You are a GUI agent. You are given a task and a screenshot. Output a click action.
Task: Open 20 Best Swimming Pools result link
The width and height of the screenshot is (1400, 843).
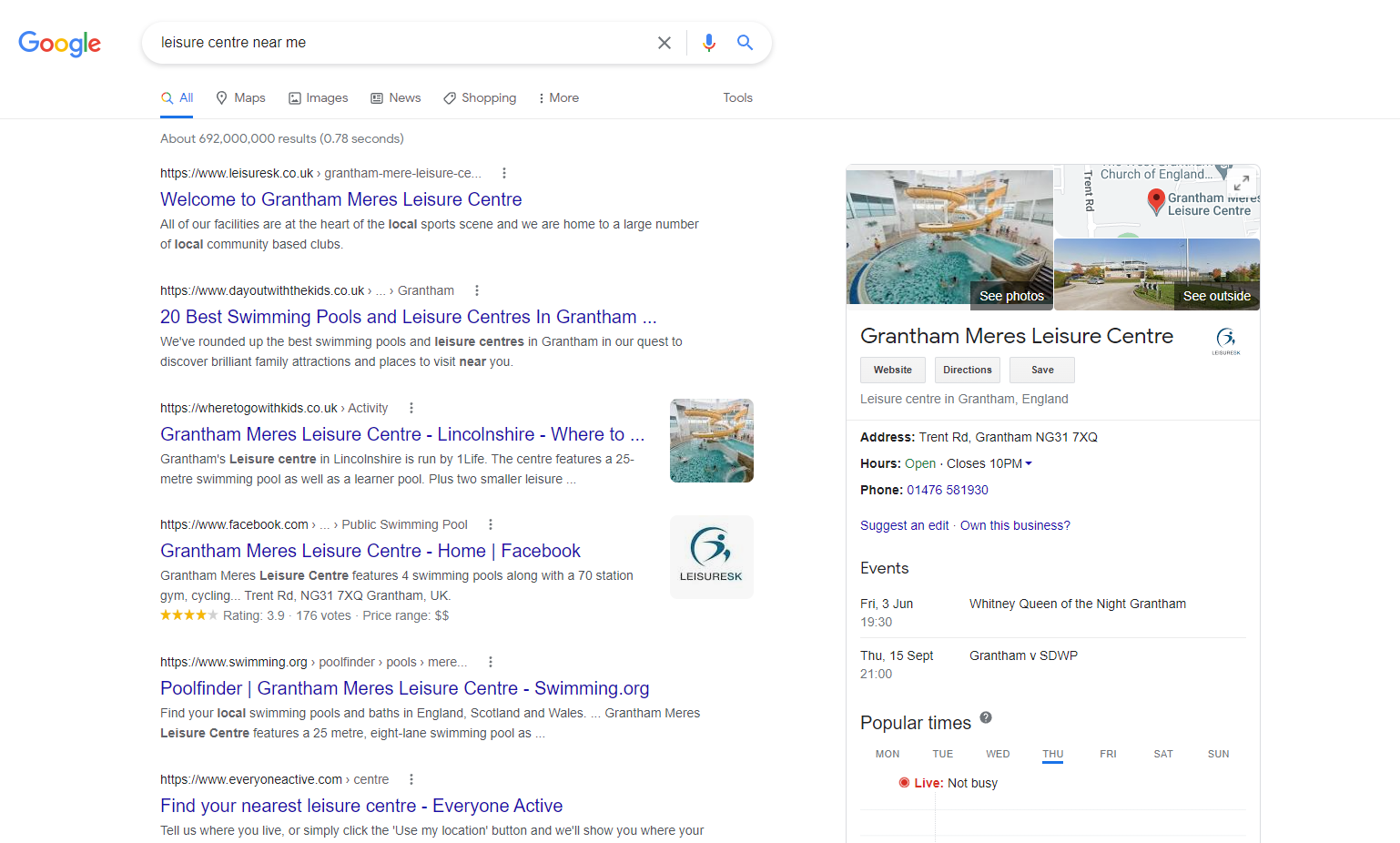tap(409, 317)
